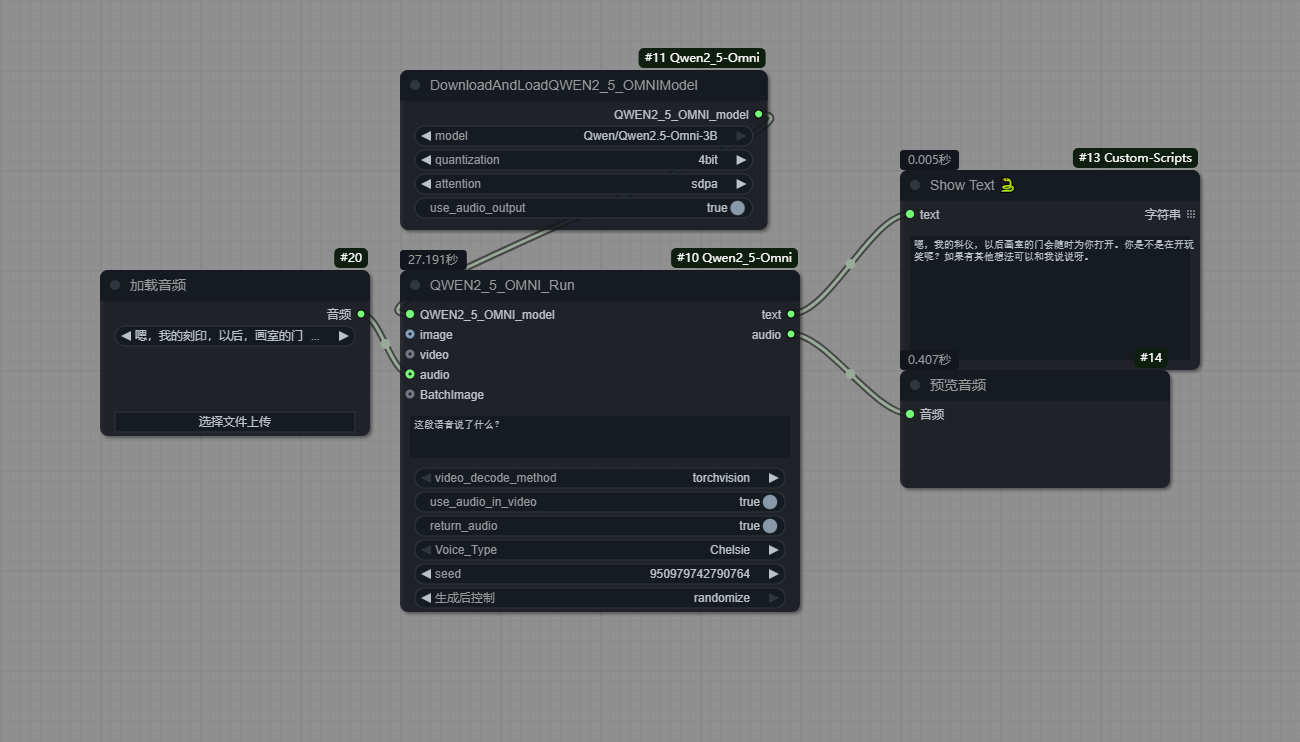Screen dimensions: 1300x742
Task: Click the BatchImage input port
Action: click(410, 394)
